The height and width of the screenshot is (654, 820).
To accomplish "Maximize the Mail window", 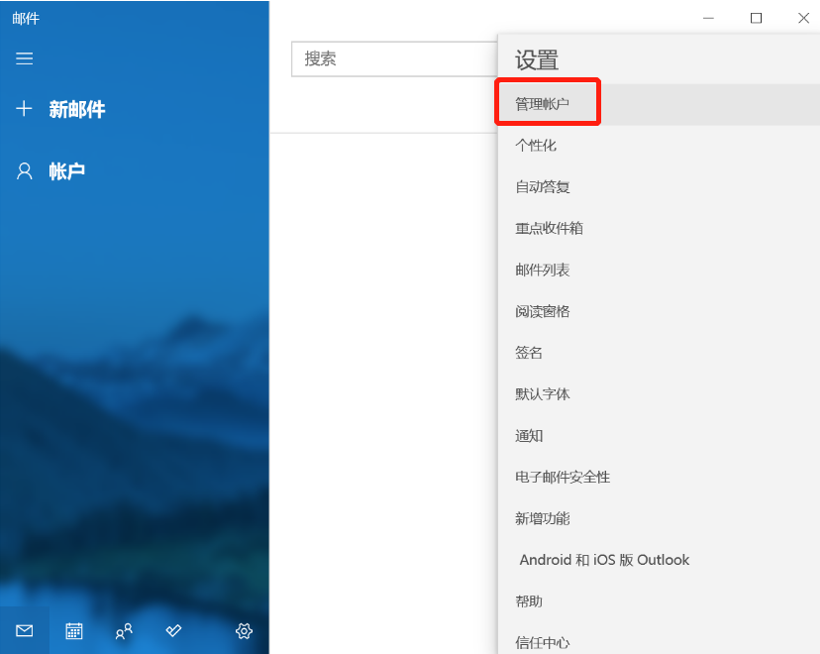I will (756, 18).
